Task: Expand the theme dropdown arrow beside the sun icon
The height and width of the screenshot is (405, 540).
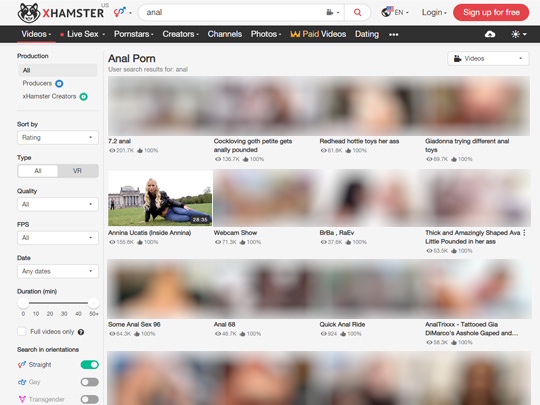Action: point(525,34)
